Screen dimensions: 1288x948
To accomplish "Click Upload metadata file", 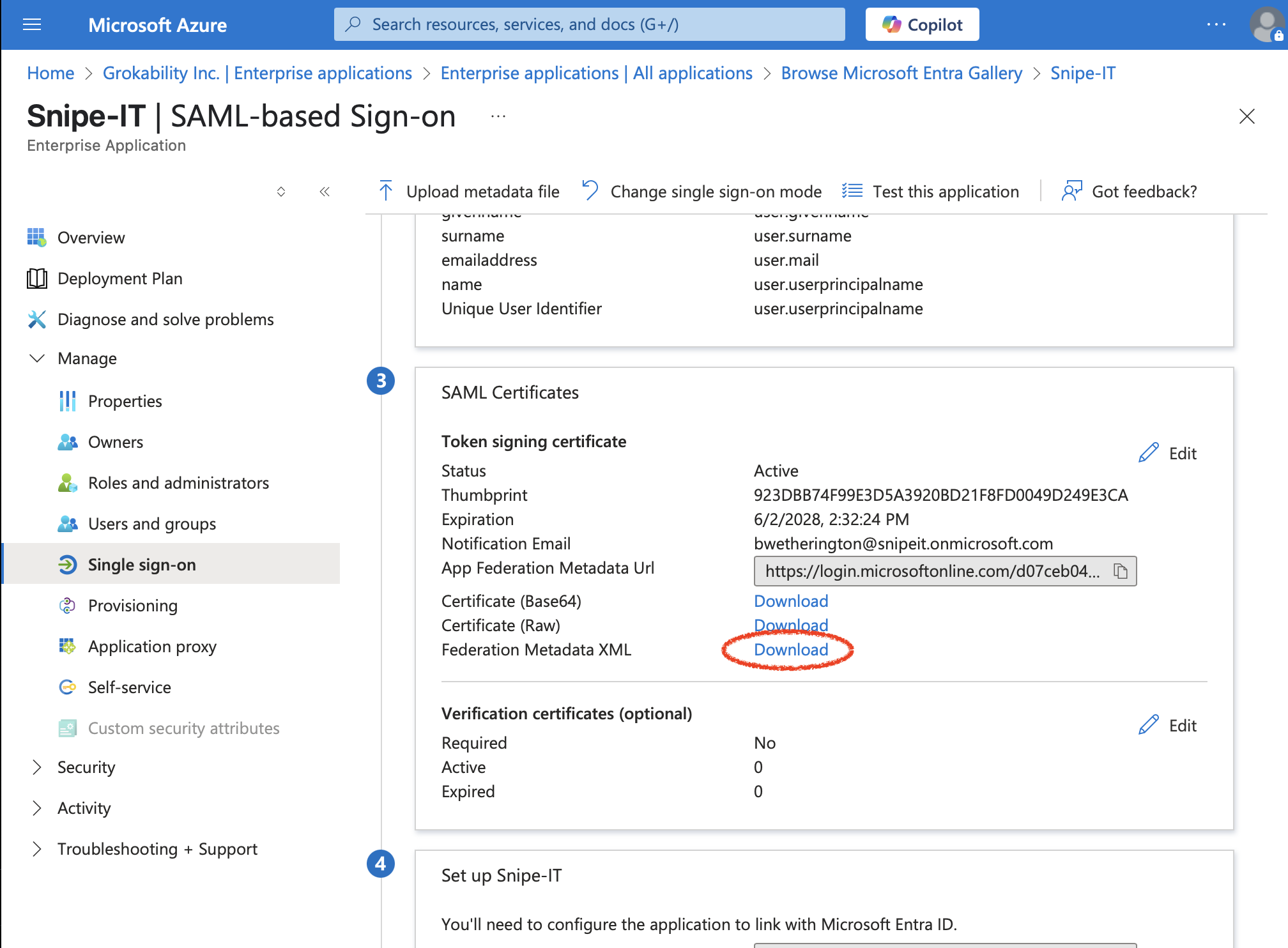I will coord(469,192).
